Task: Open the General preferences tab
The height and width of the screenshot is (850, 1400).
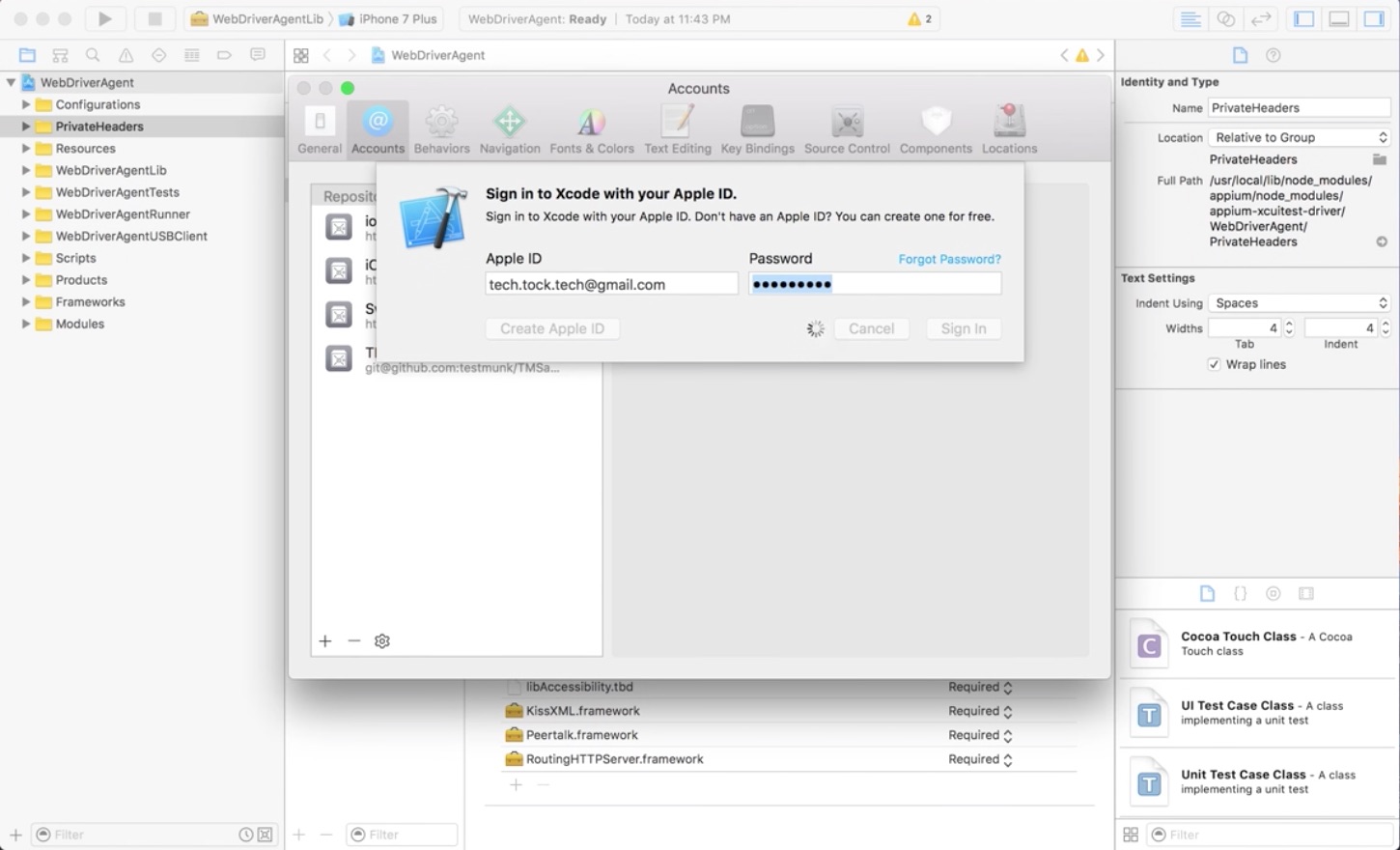Action: tap(320, 129)
